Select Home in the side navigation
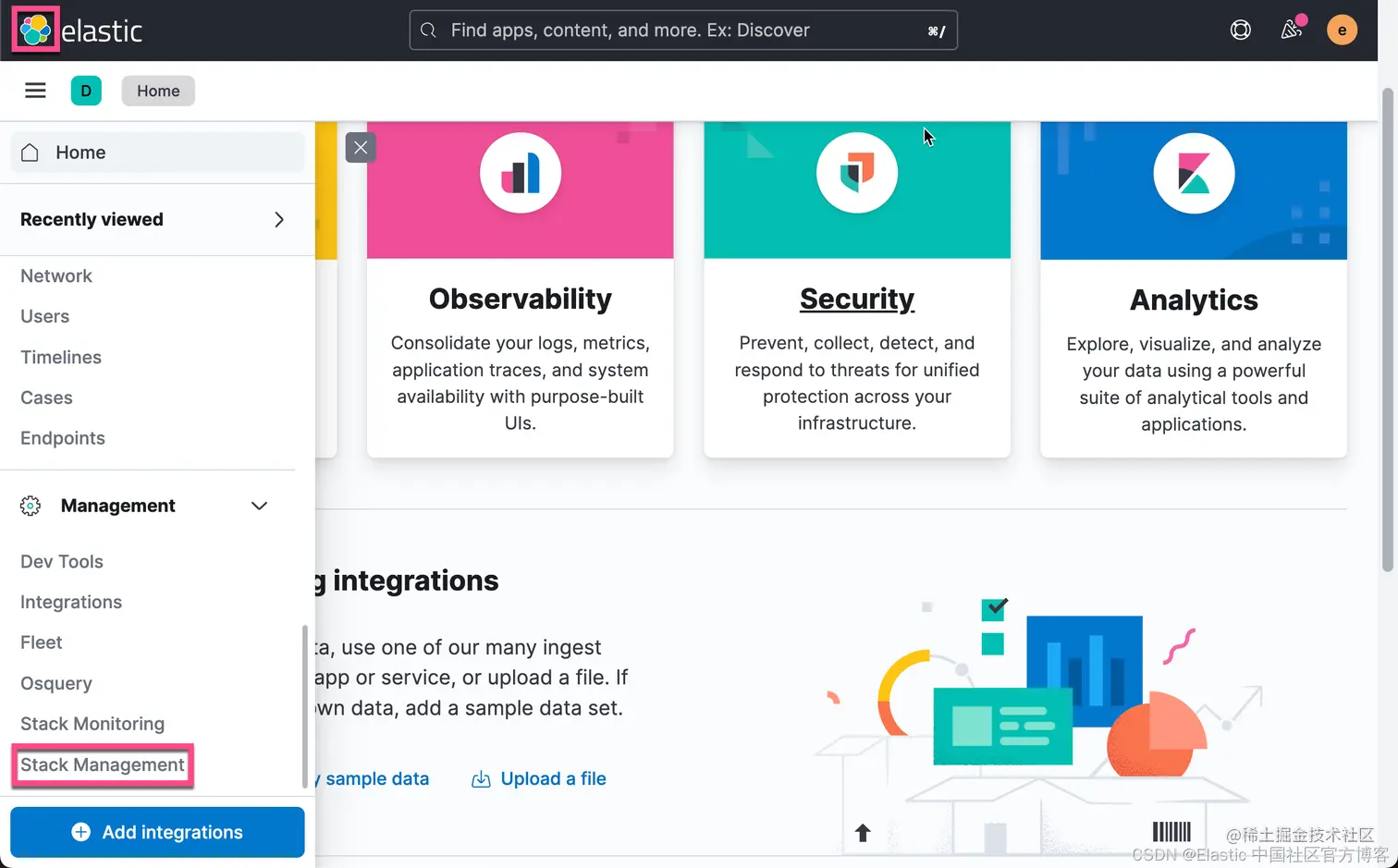 157,153
